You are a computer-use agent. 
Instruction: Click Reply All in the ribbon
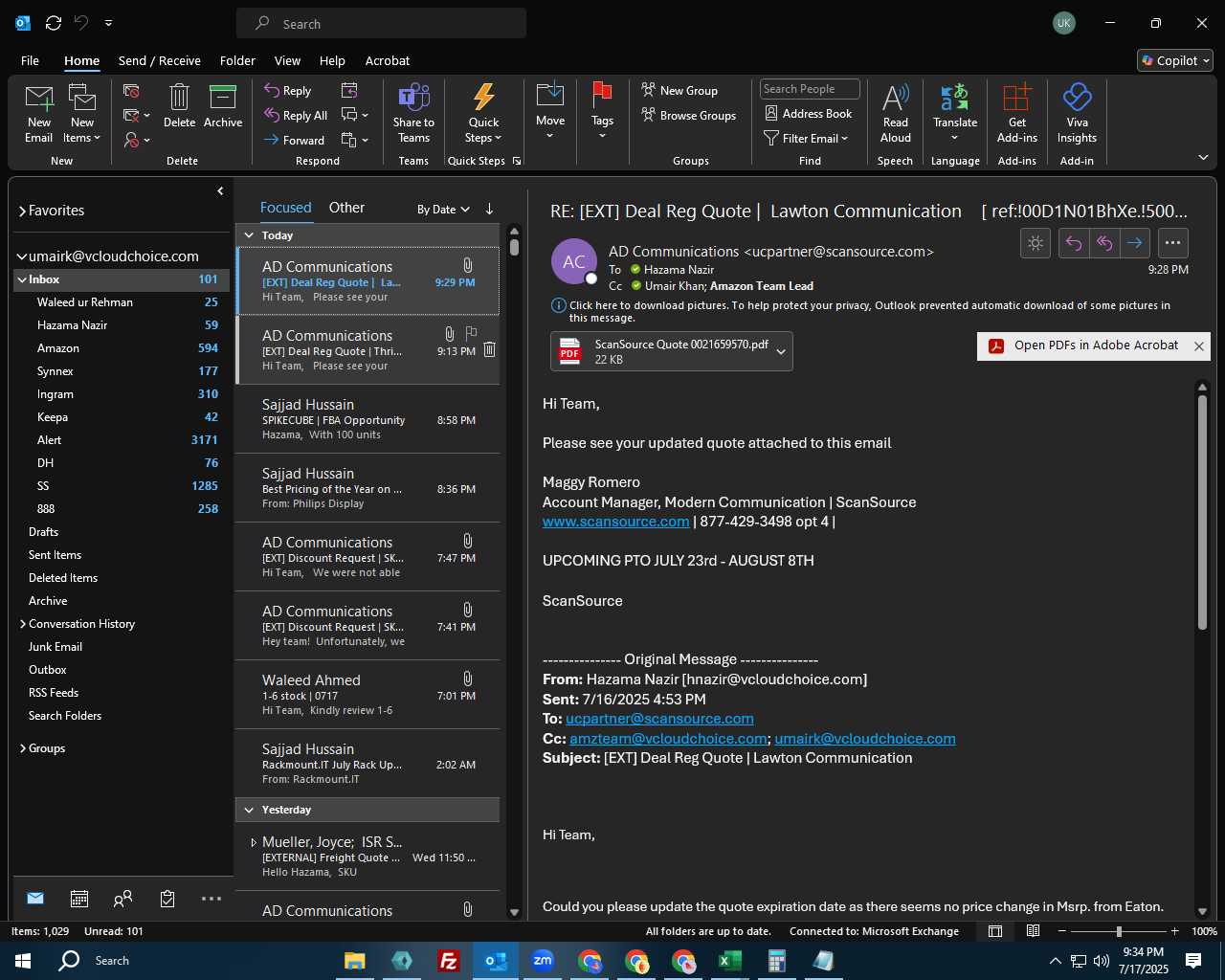[x=296, y=115]
